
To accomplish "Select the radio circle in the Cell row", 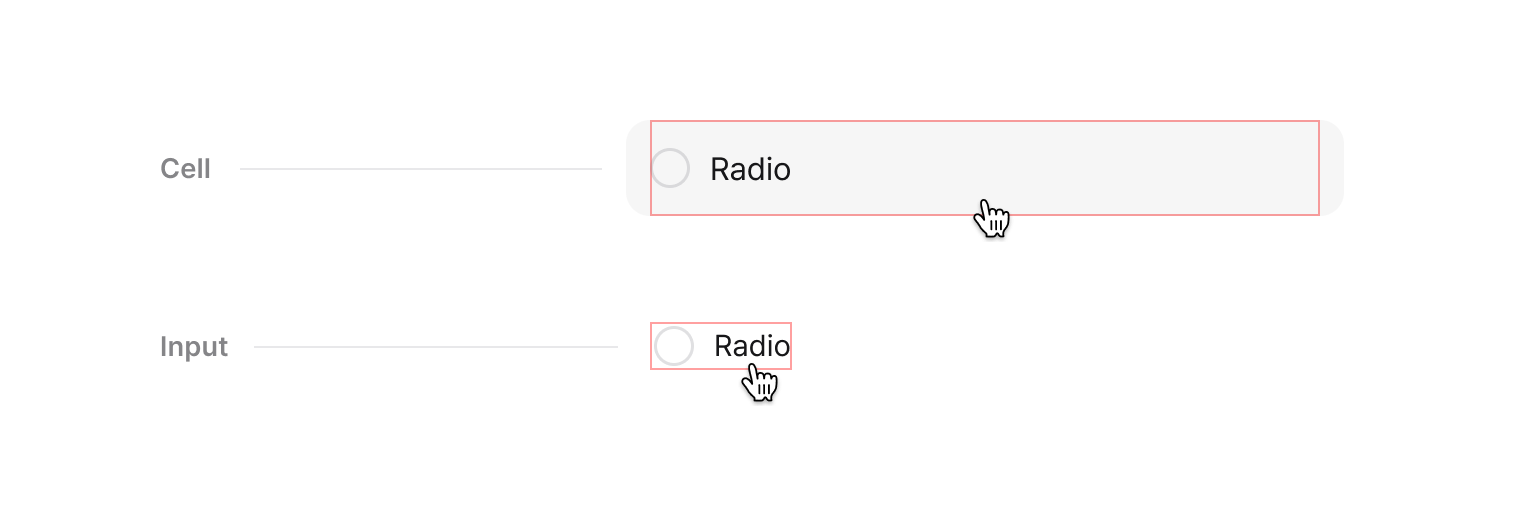I will point(670,168).
